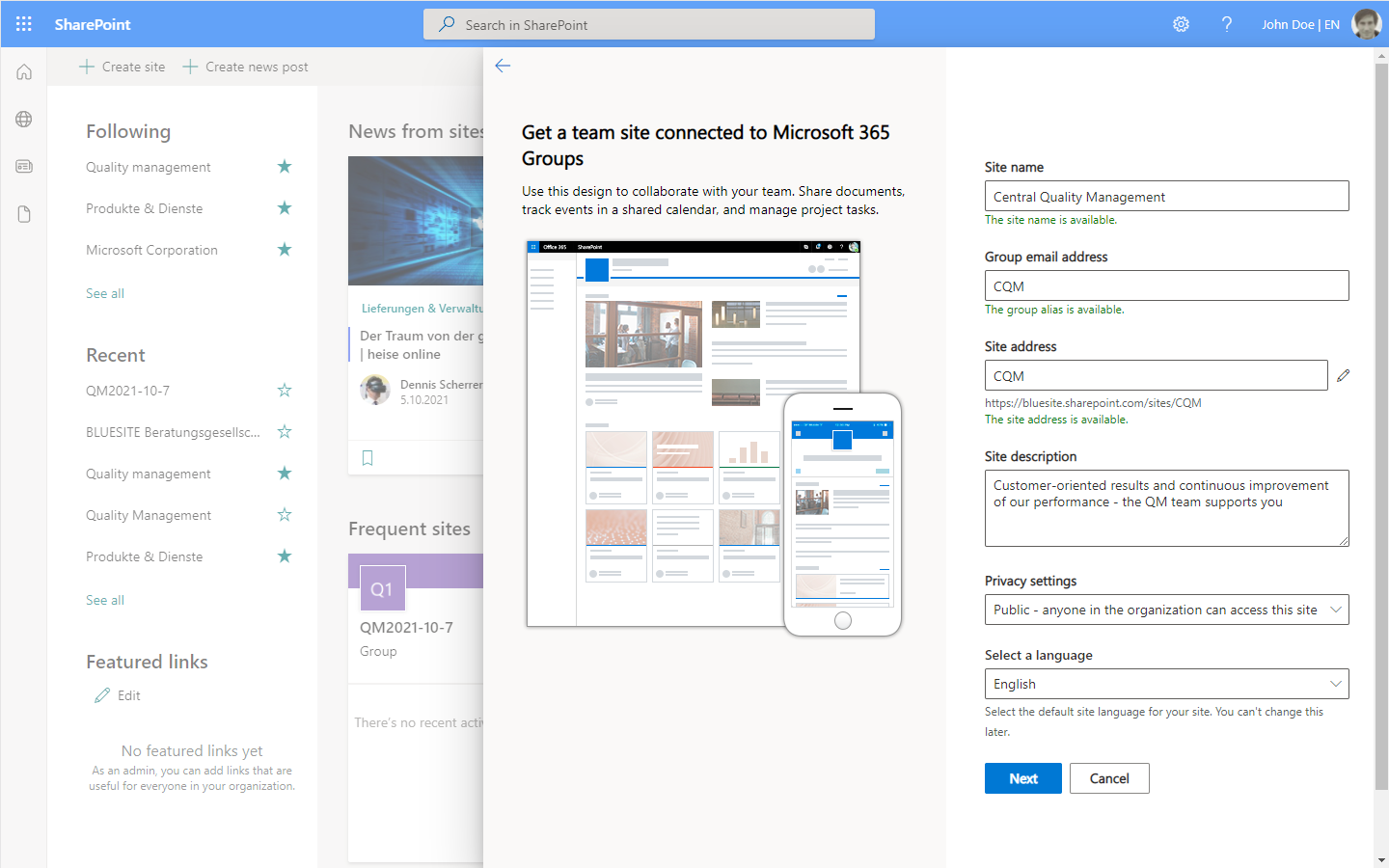1389x868 pixels.
Task: Click the Site name input field
Action: (x=1166, y=196)
